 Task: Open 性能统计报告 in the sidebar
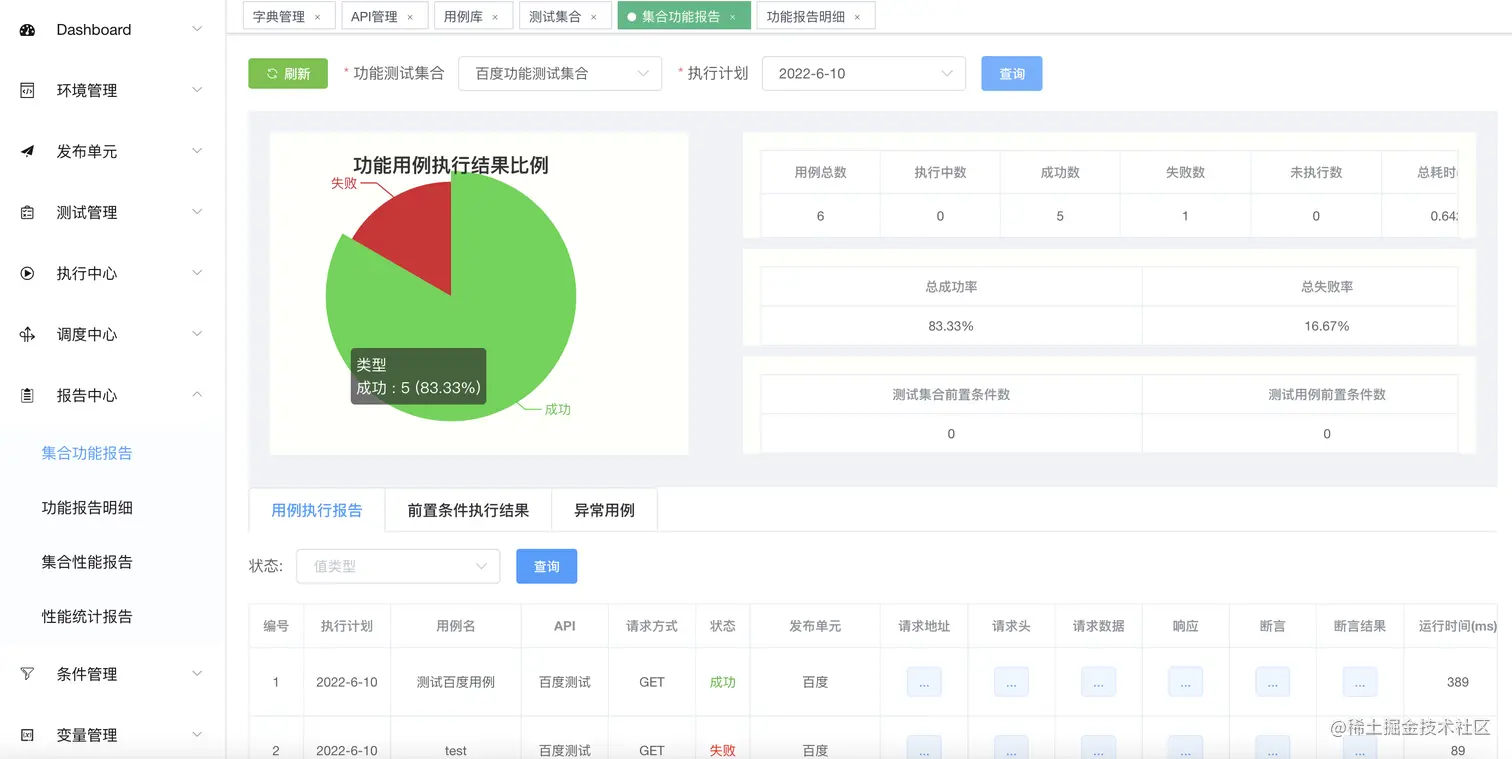(x=87, y=616)
